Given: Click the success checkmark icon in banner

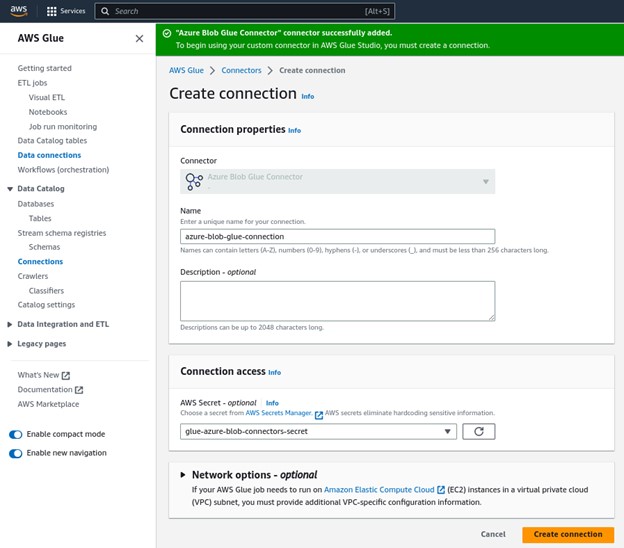Looking at the screenshot, I should (167, 33).
